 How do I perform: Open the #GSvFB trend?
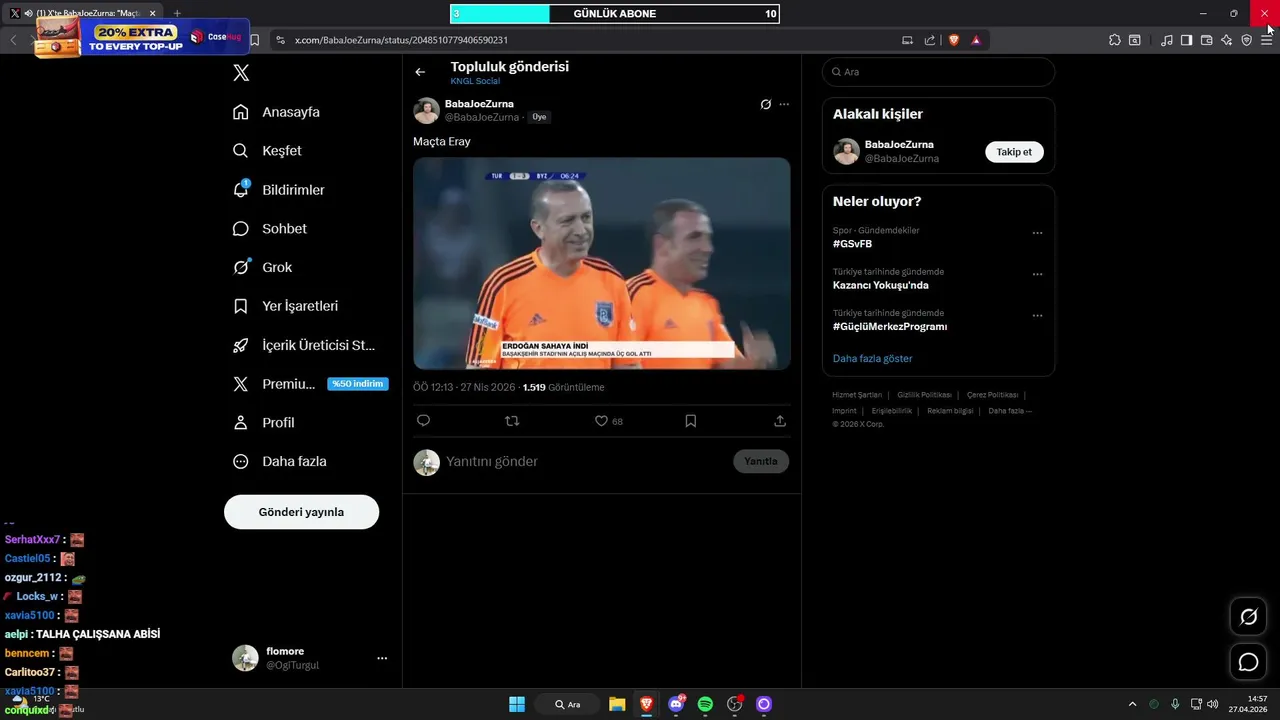[x=852, y=244]
